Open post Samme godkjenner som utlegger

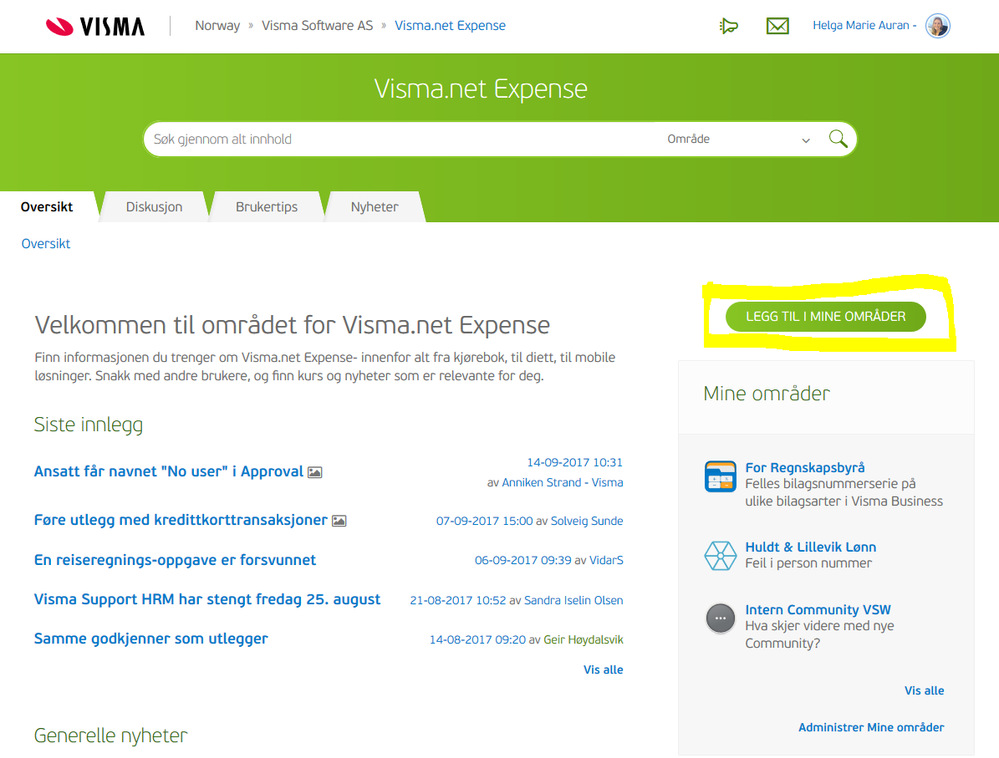coord(151,639)
